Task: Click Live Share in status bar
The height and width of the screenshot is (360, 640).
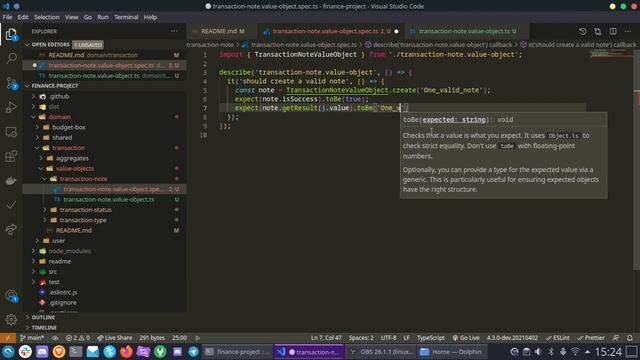Action: [115, 338]
